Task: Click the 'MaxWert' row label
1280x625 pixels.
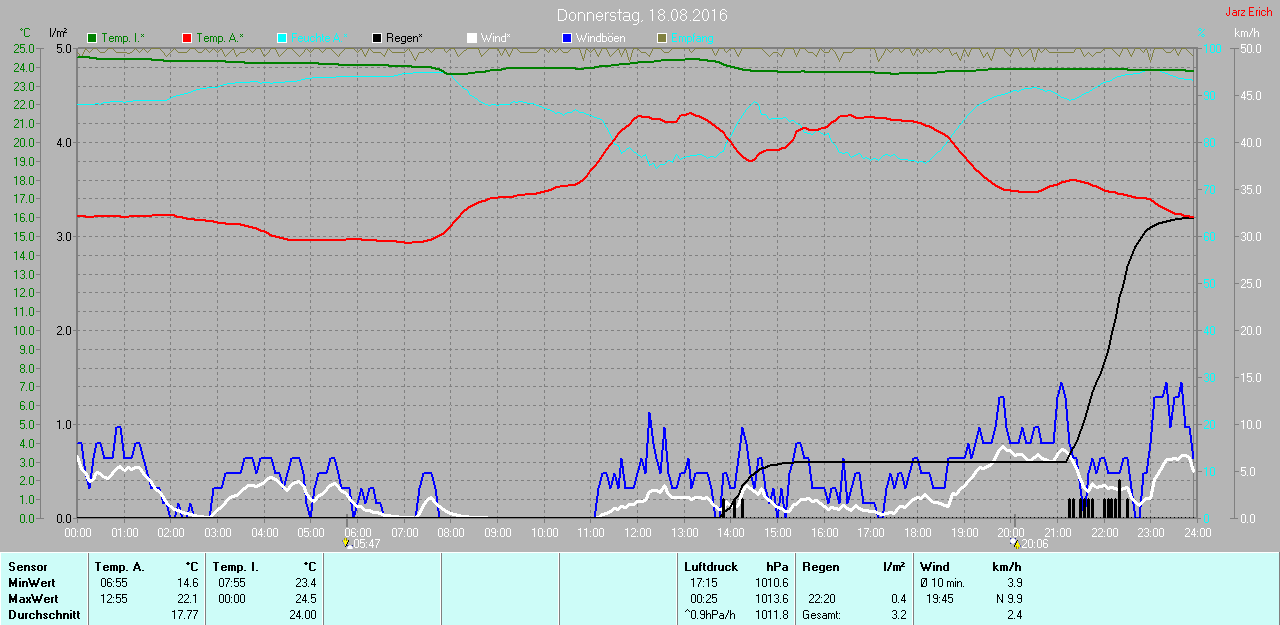Action: (32, 599)
